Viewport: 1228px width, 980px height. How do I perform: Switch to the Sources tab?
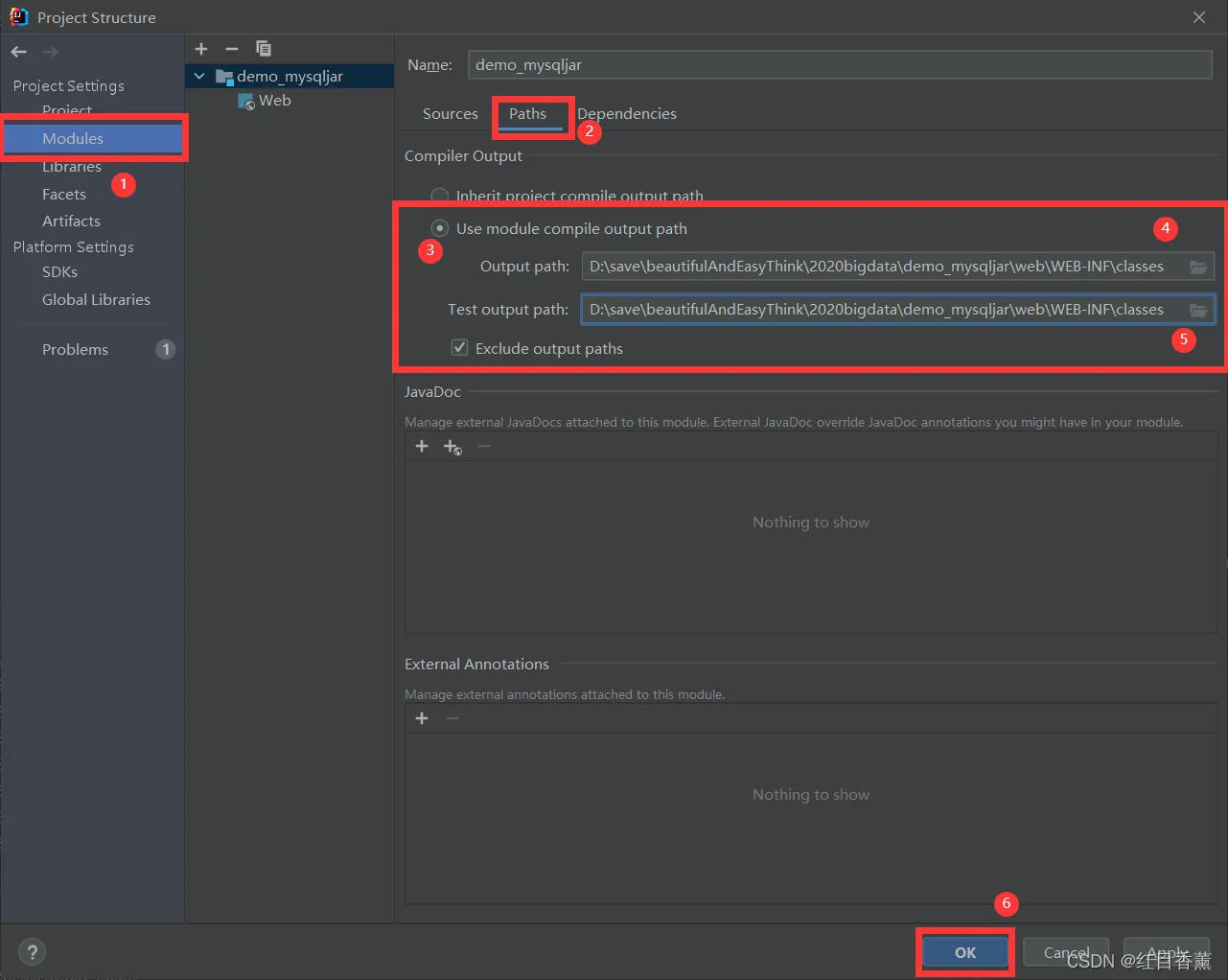pyautogui.click(x=451, y=114)
